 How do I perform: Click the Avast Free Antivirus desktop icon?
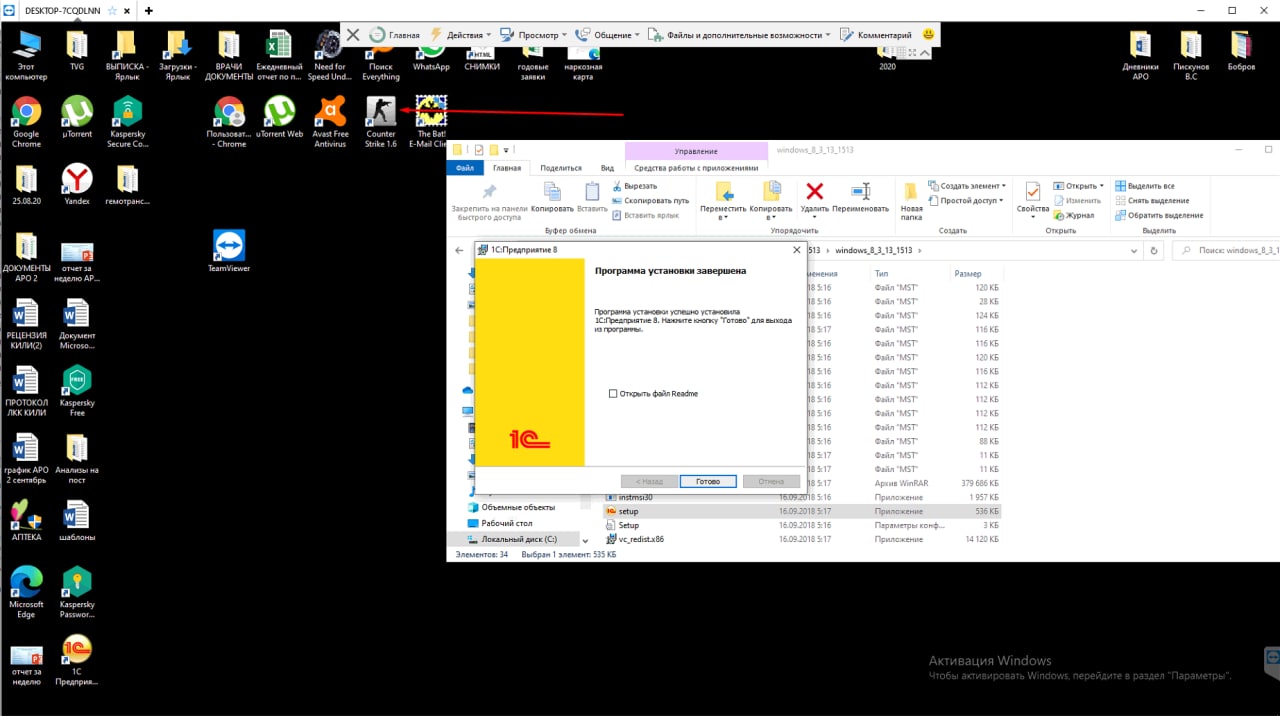pyautogui.click(x=330, y=112)
